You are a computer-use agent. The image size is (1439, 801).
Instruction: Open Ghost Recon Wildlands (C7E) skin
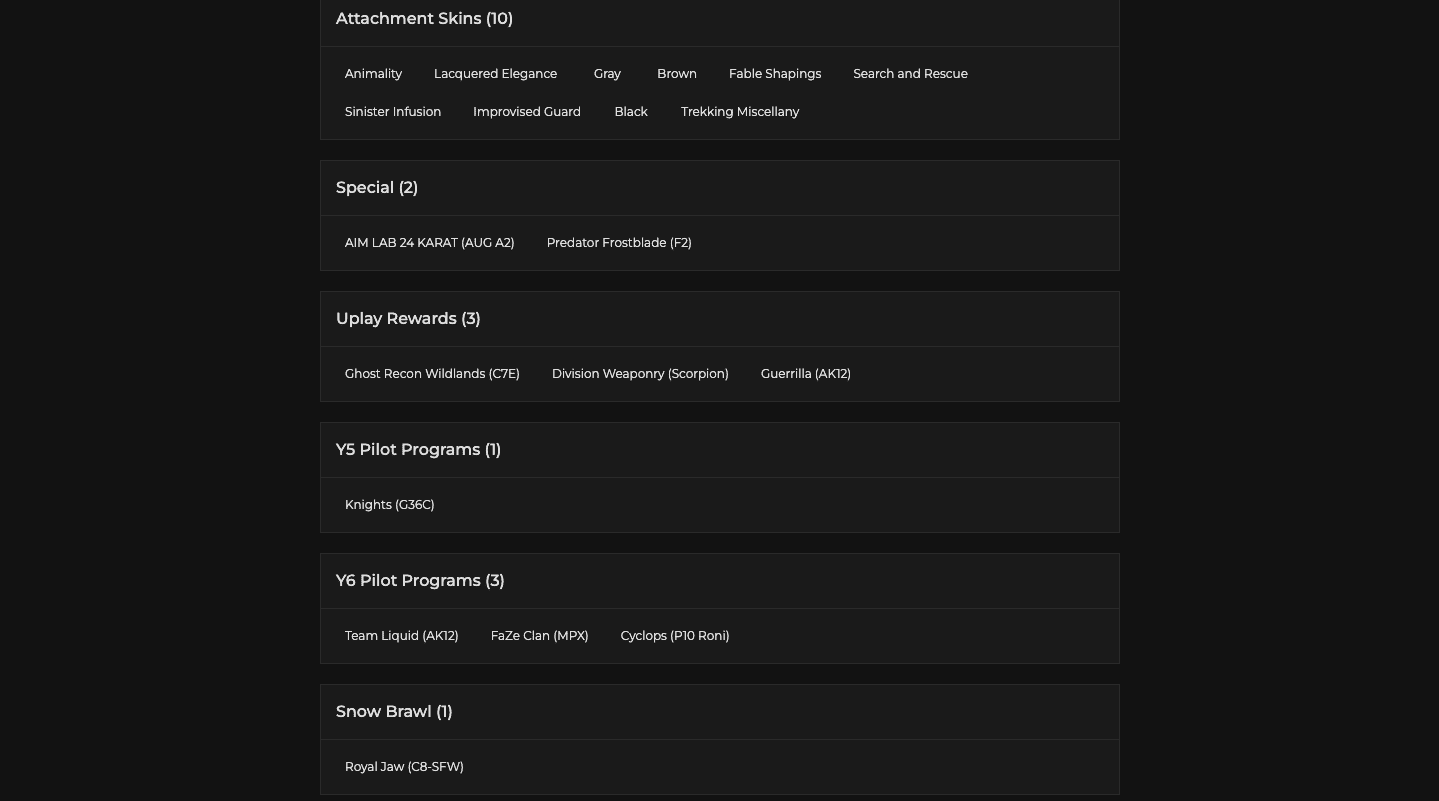(432, 374)
